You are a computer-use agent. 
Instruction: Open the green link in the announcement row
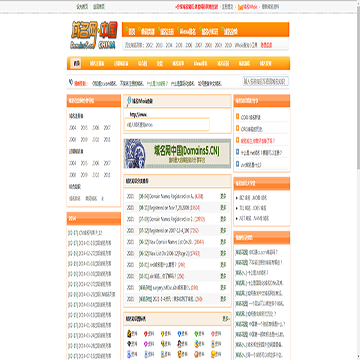click(157, 83)
